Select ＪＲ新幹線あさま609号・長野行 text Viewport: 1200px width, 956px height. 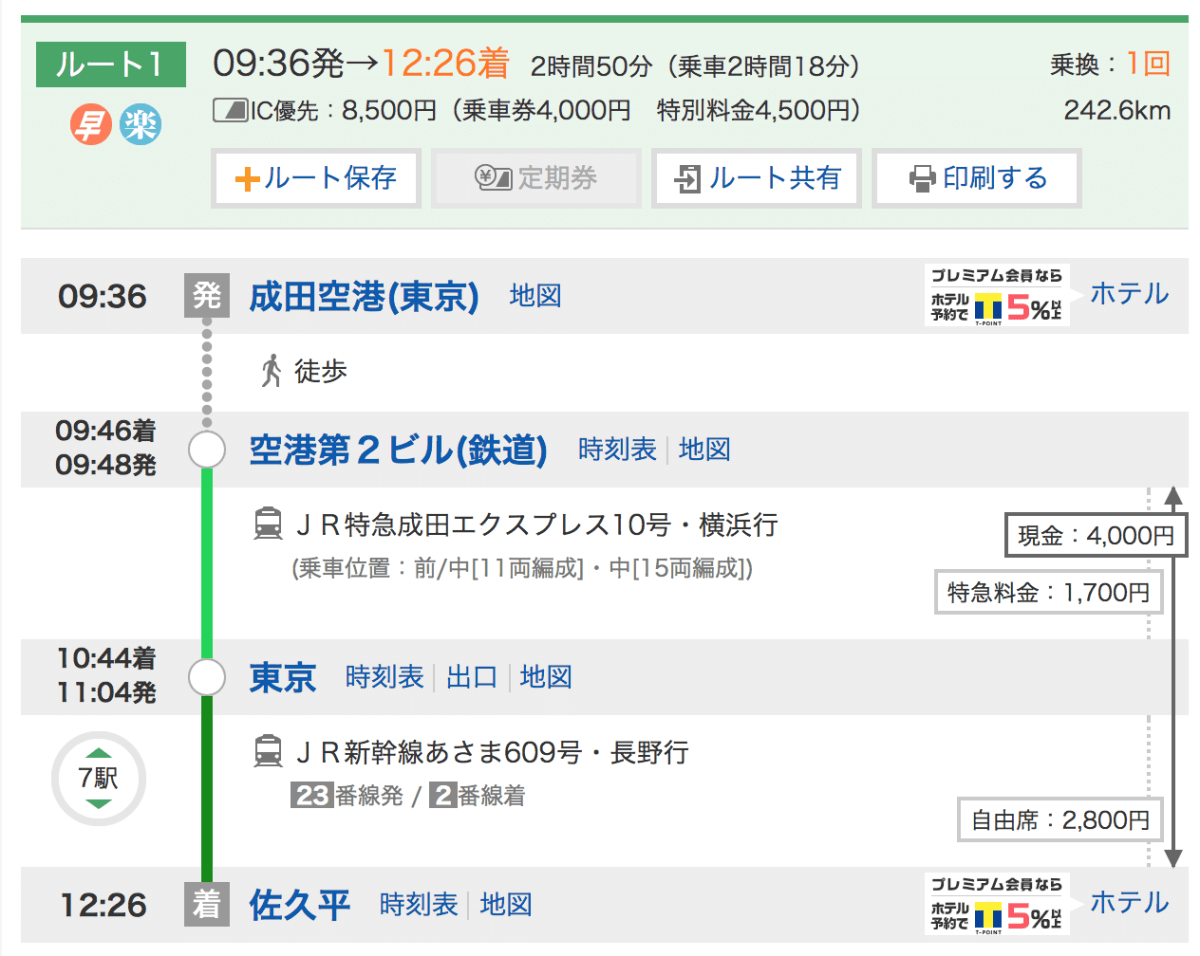pyautogui.click(x=491, y=752)
